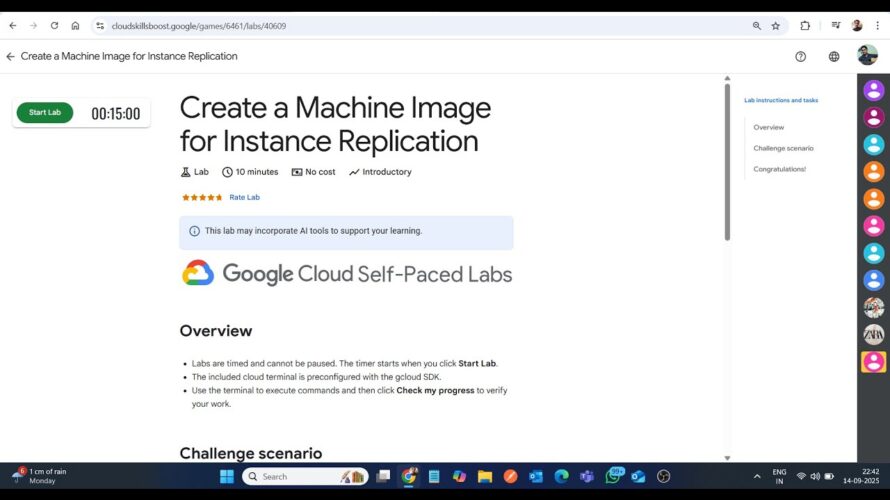Open WhatsApp from the taskbar
This screenshot has width=890, height=500.
[x=613, y=476]
